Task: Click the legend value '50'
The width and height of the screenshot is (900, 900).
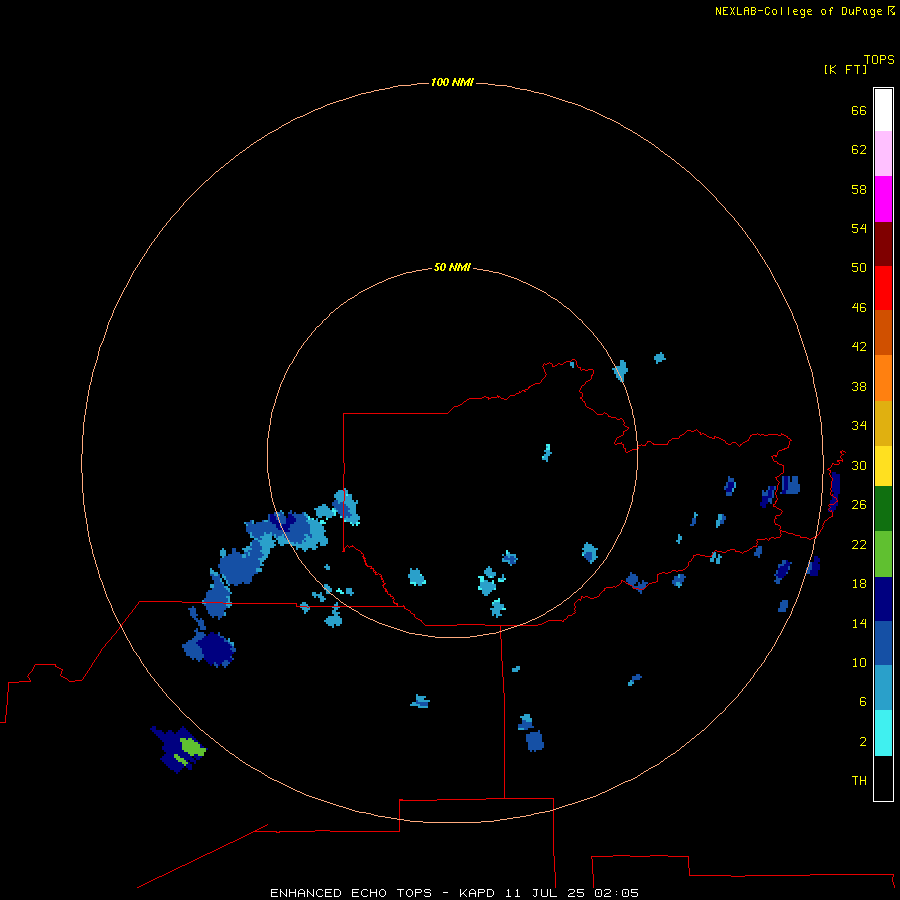Action: tap(859, 268)
